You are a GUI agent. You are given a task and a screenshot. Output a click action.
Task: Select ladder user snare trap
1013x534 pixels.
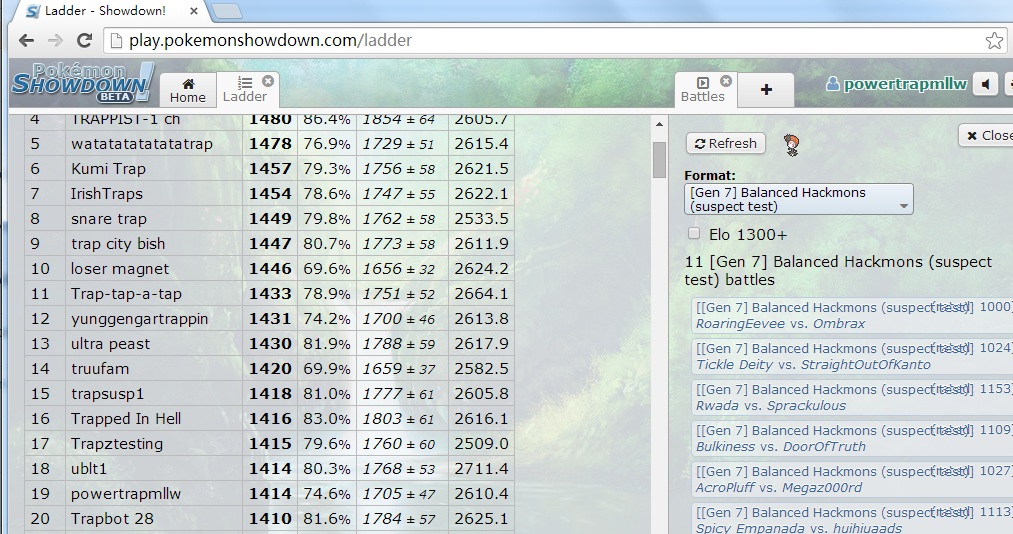(109, 219)
